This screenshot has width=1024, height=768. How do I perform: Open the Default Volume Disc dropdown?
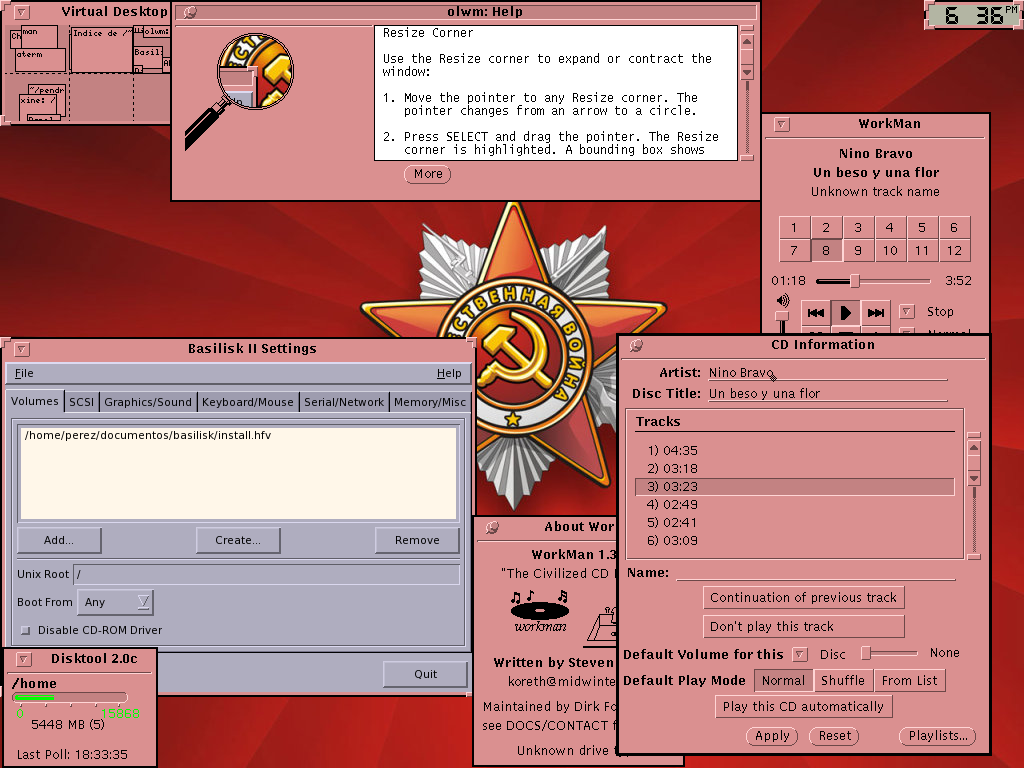(x=799, y=654)
